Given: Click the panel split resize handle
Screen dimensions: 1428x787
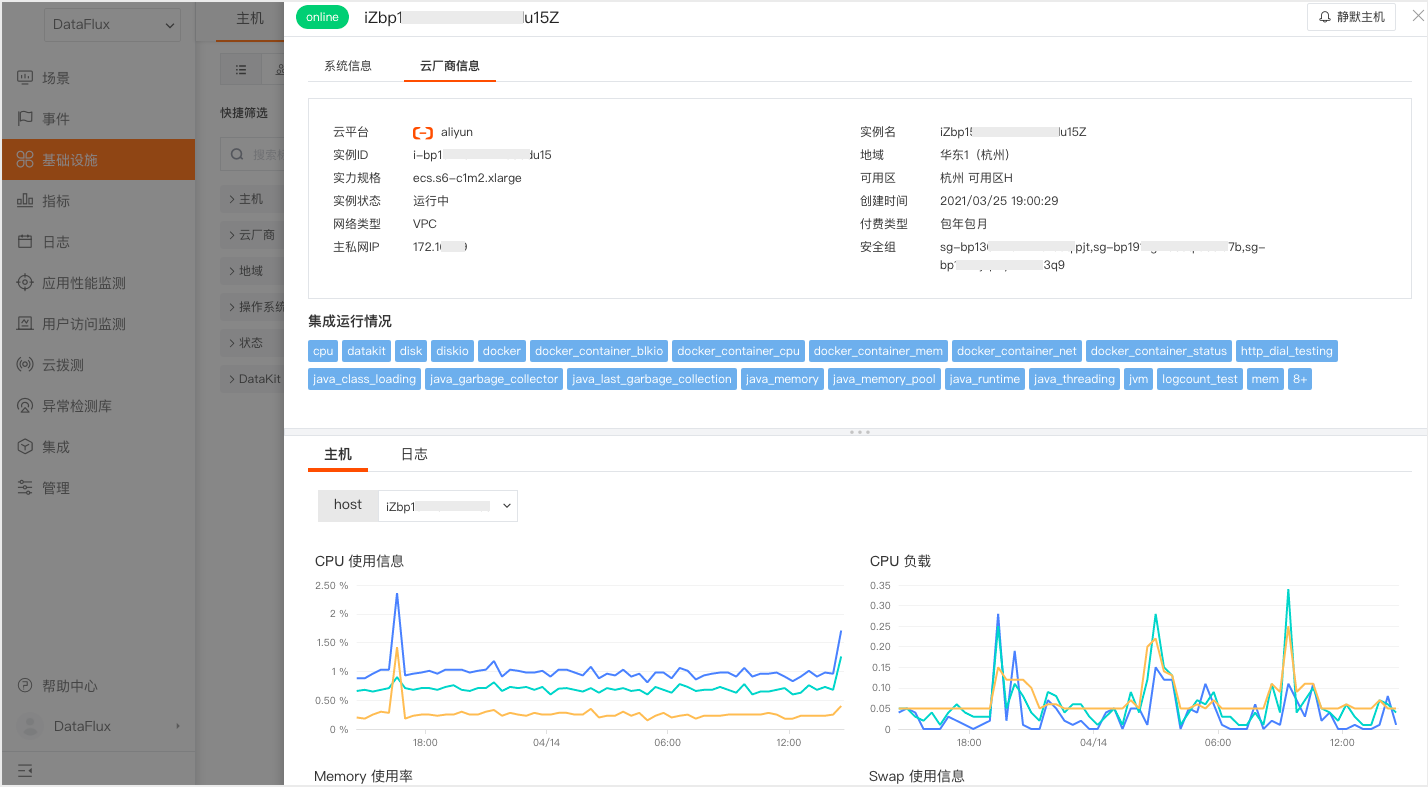Looking at the screenshot, I should coord(859,432).
